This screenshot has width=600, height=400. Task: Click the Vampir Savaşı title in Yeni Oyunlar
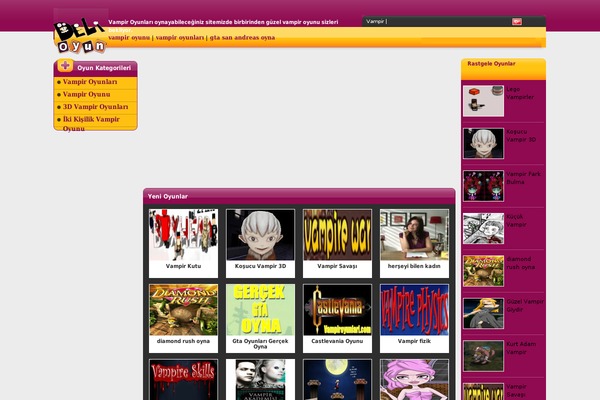[x=337, y=266]
